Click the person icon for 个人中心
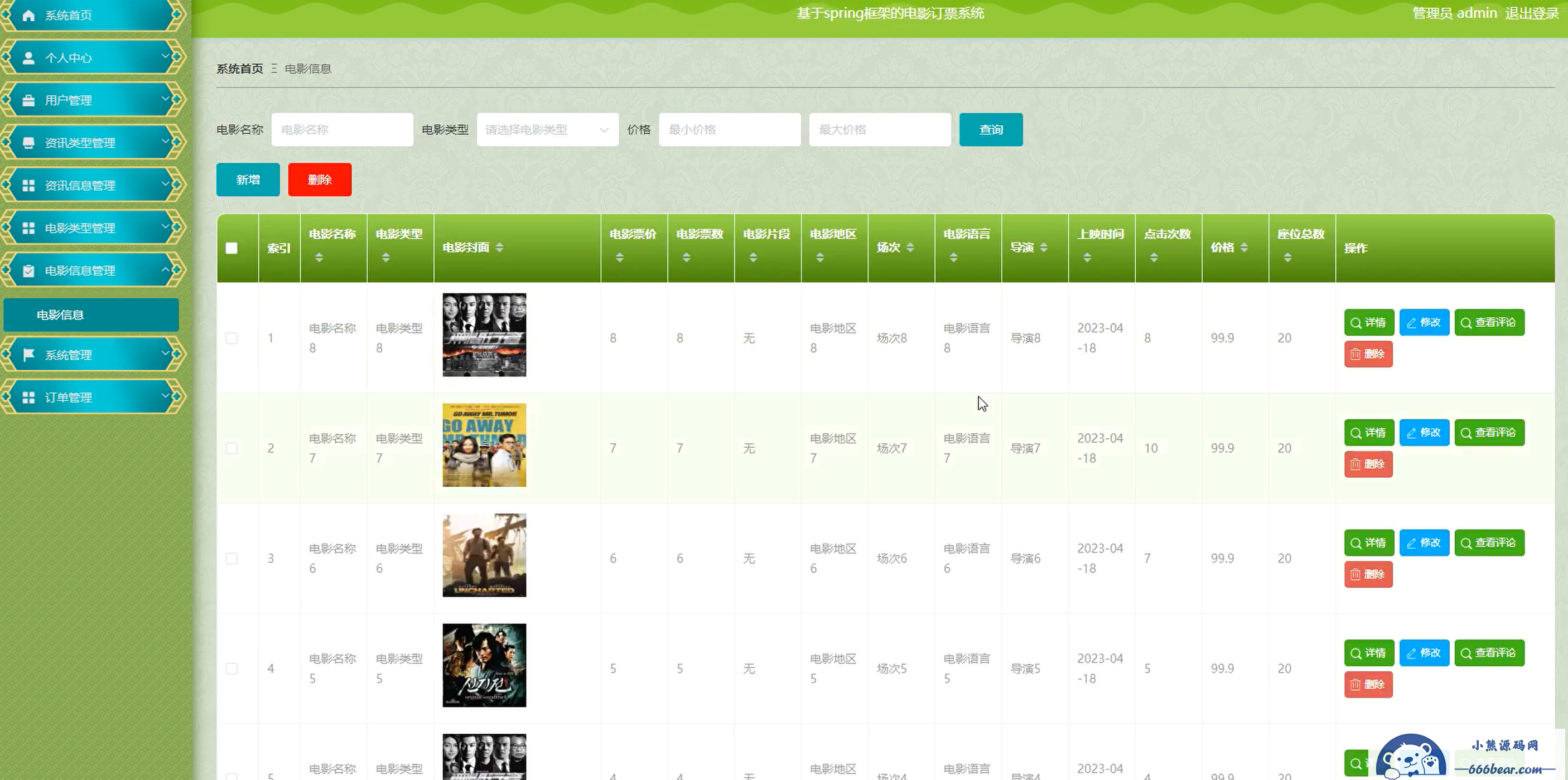This screenshot has width=1568, height=780. [28, 58]
